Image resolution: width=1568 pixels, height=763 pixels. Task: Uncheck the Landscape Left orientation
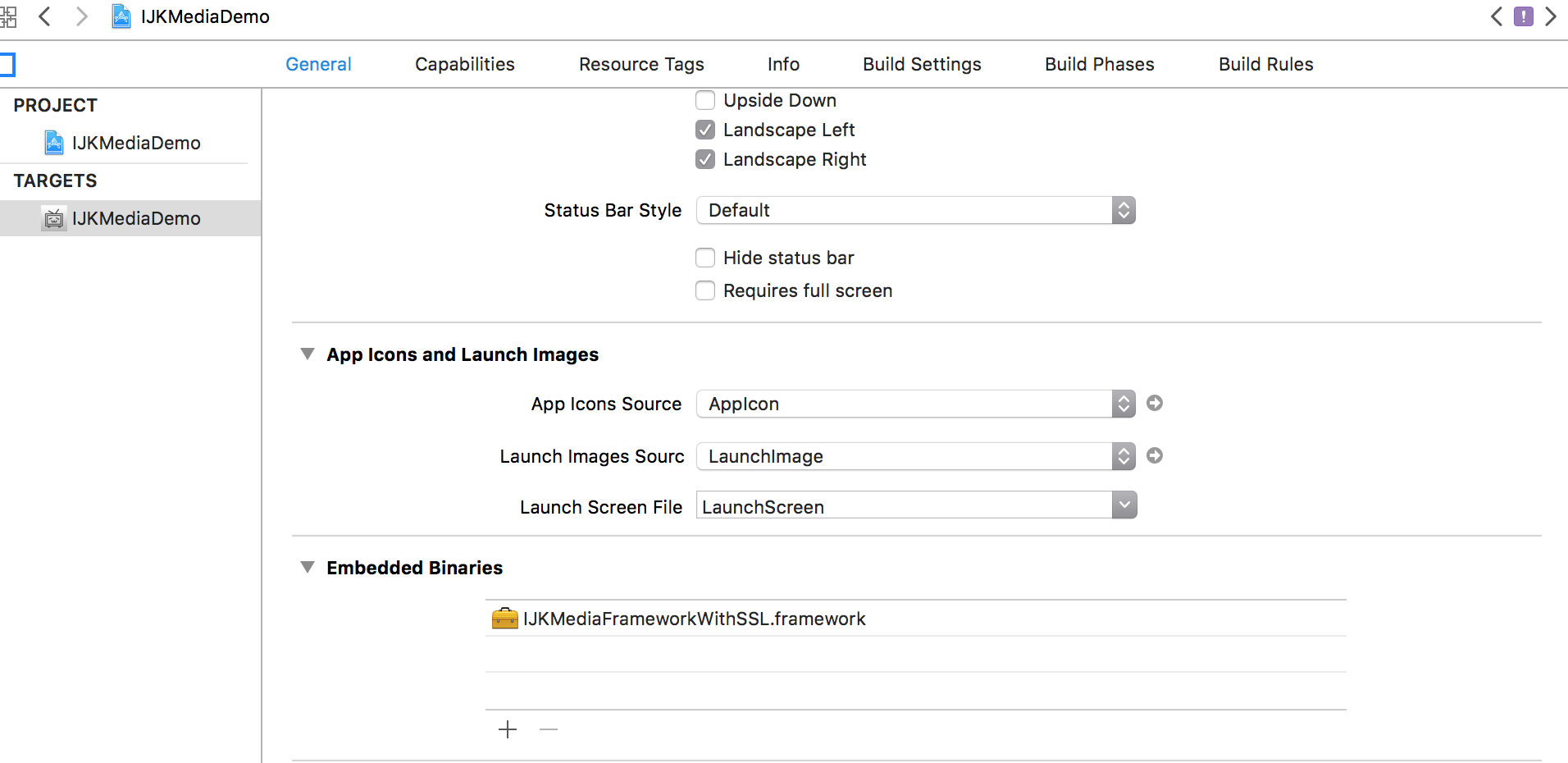705,130
